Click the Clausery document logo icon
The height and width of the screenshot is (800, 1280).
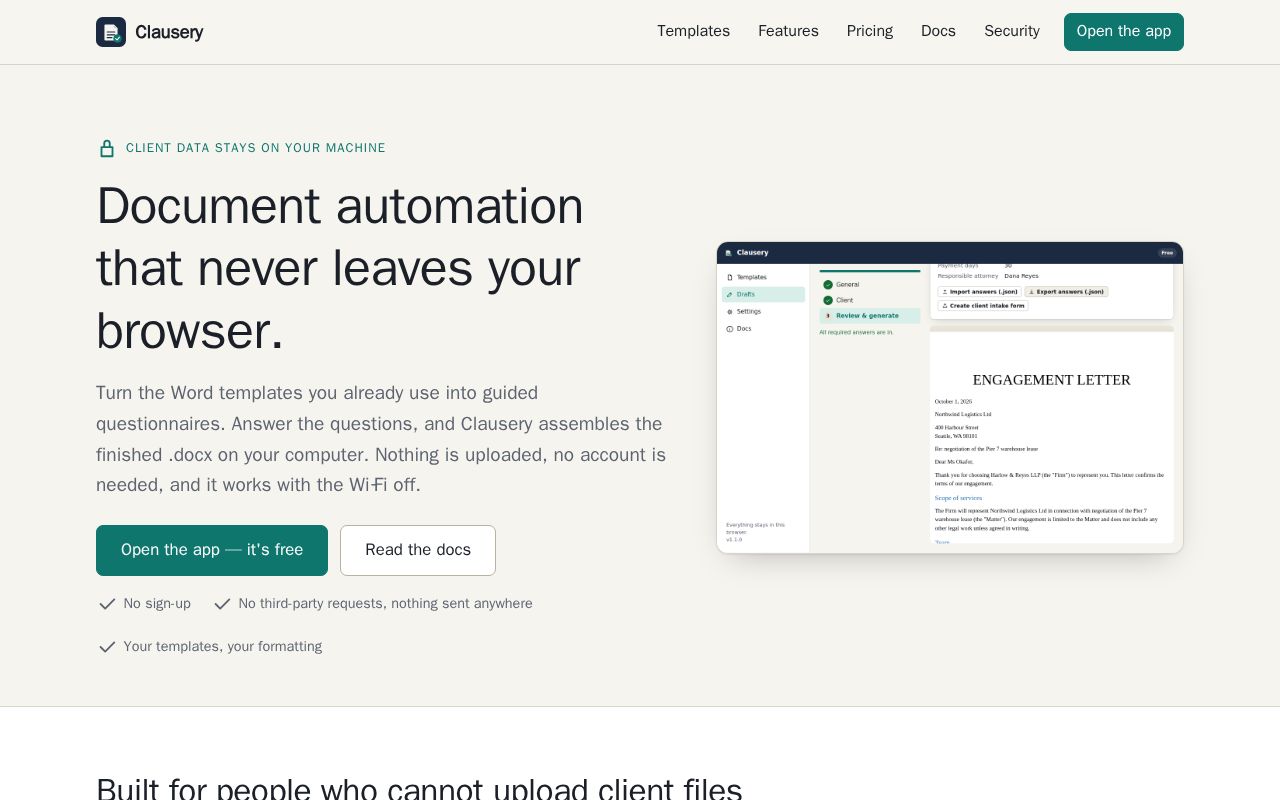(111, 32)
